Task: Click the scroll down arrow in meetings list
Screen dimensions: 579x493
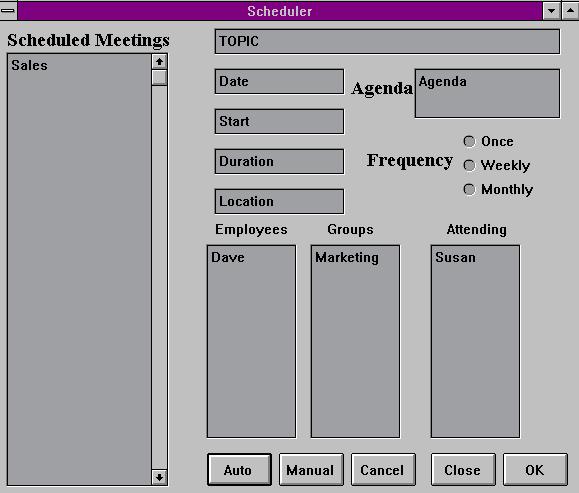Action: [x=160, y=477]
